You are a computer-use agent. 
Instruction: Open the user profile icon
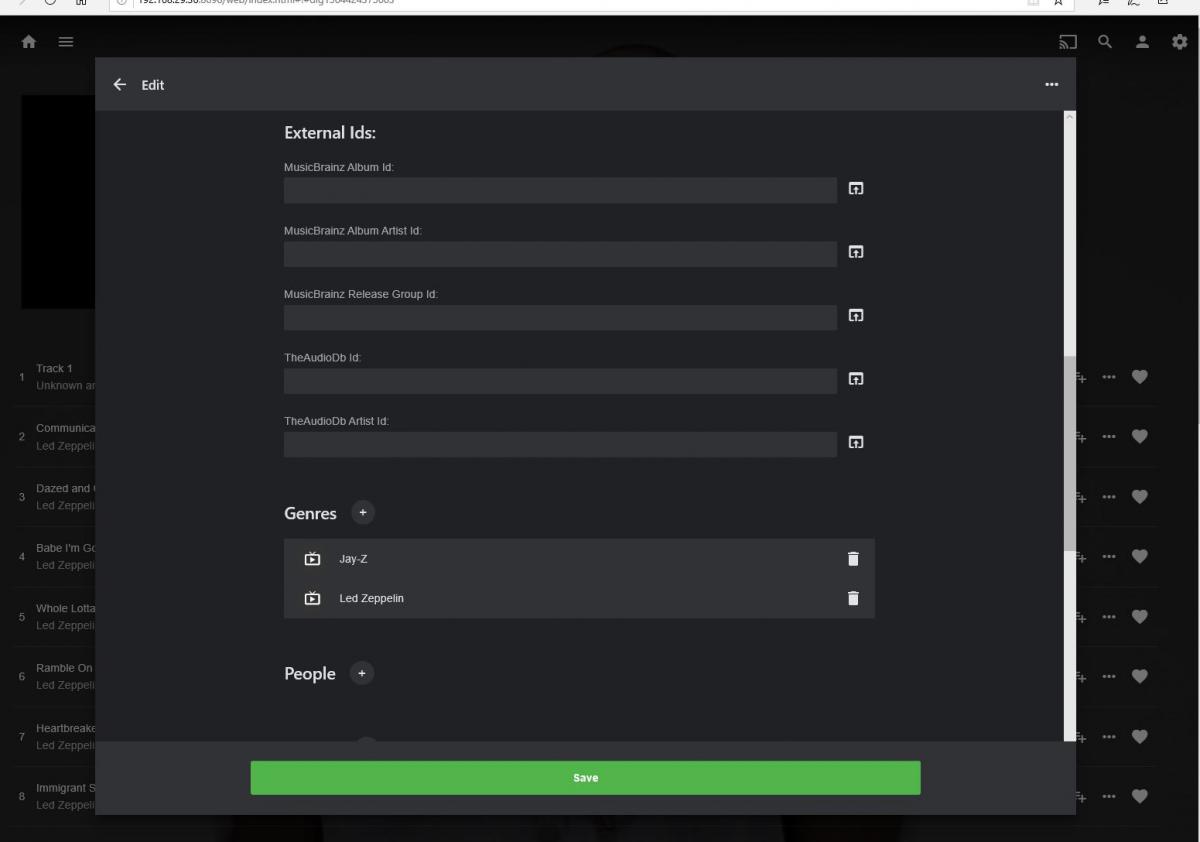(x=1142, y=42)
